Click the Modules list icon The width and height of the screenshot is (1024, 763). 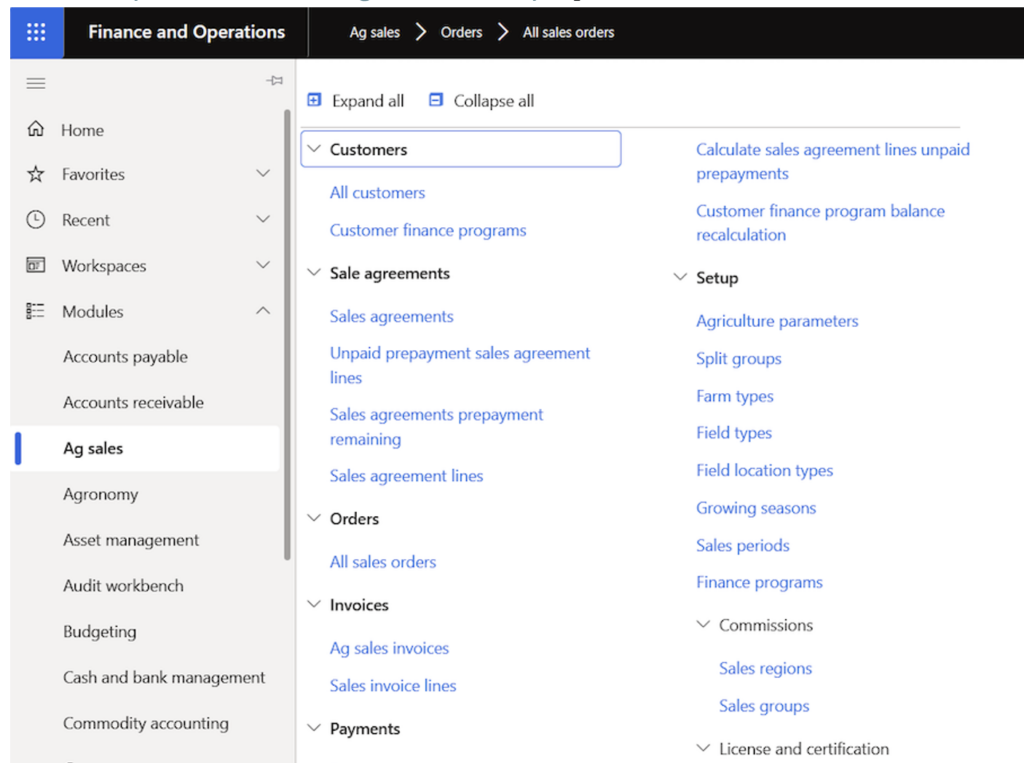point(36,311)
